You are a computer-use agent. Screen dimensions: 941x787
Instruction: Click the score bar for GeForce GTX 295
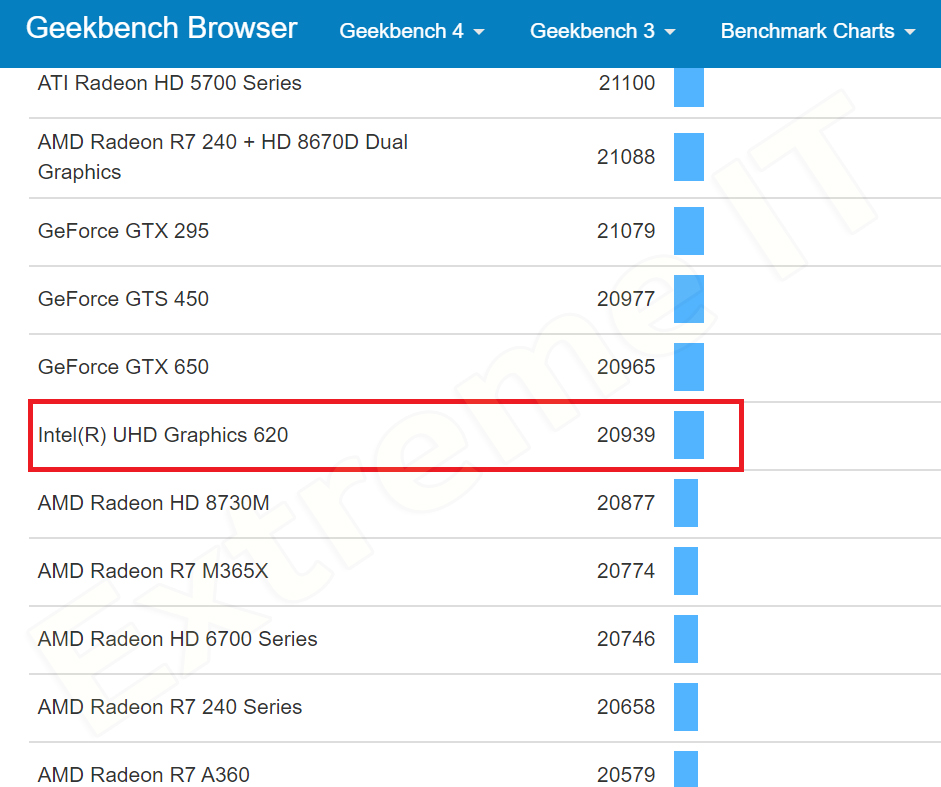pyautogui.click(x=689, y=231)
